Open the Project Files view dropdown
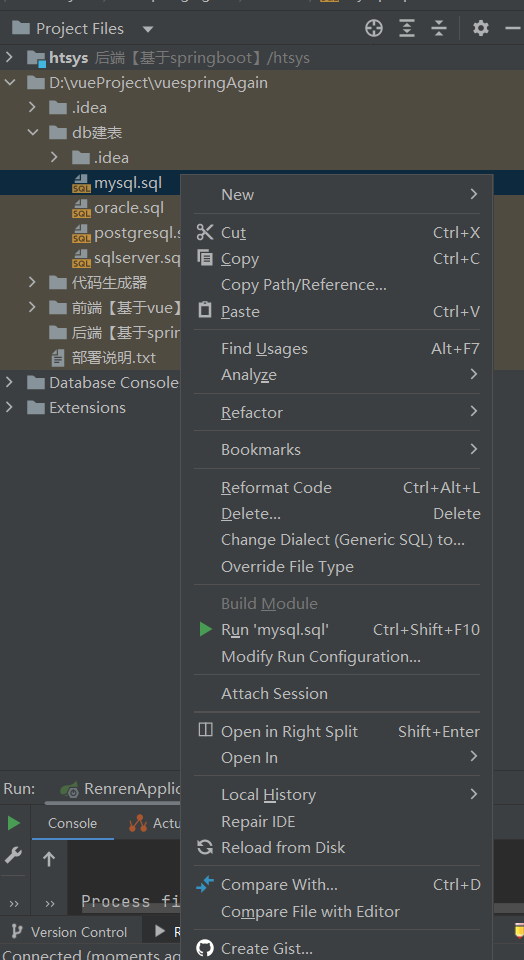 (148, 29)
